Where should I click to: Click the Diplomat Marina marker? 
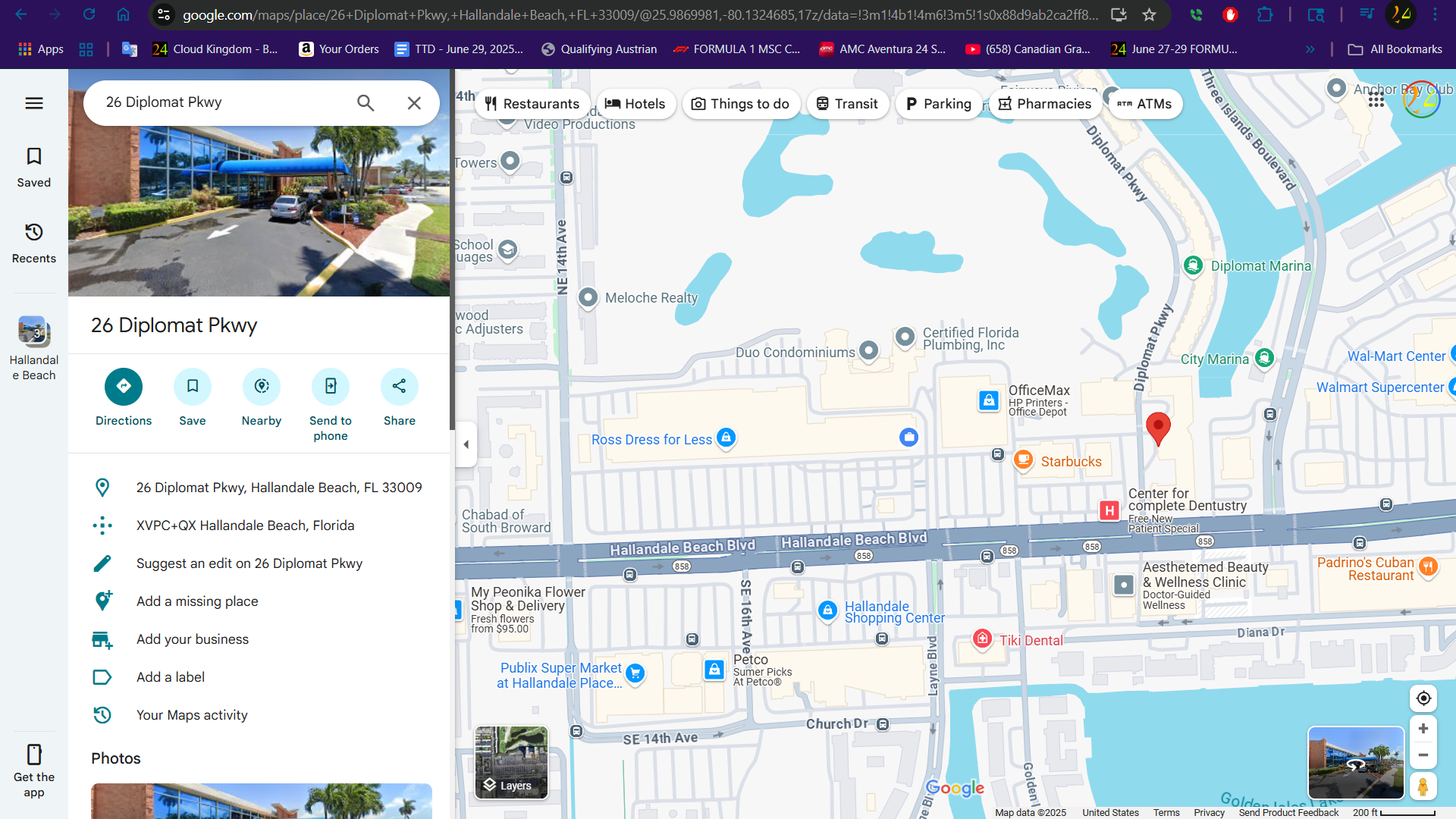[1193, 265]
